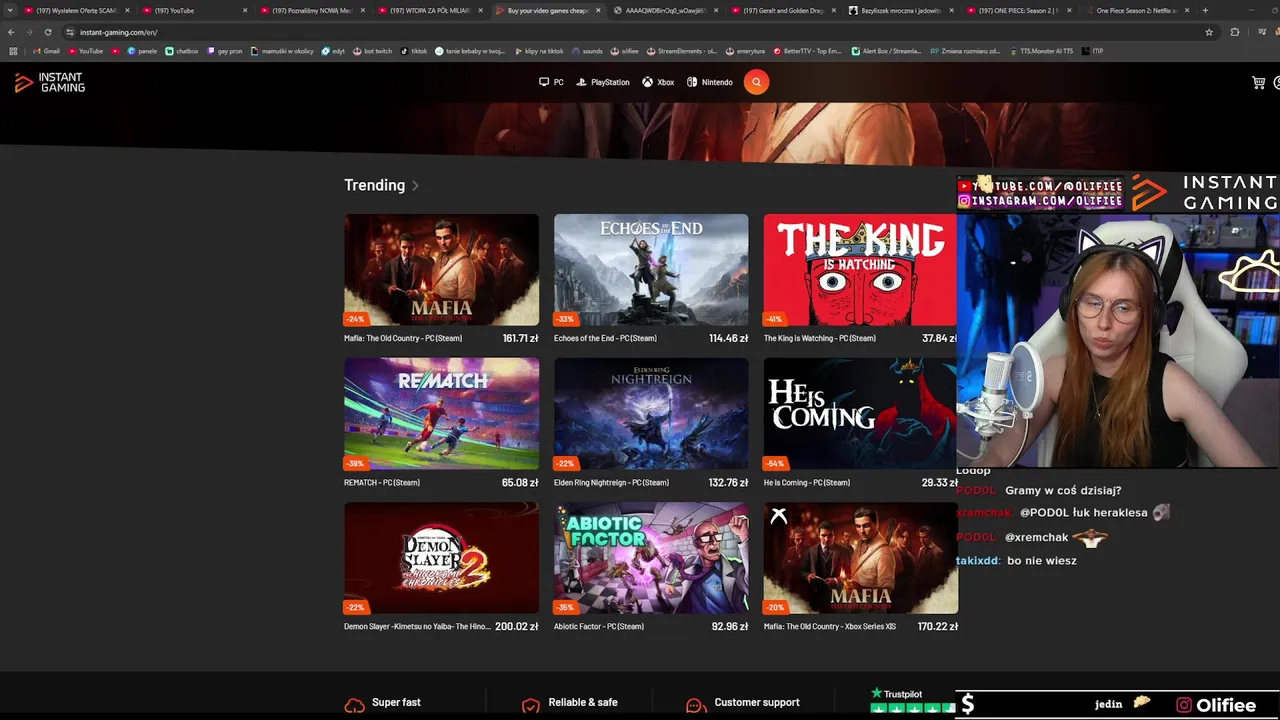This screenshot has height=720, width=1280.
Task: Open the BetterTTV bookmark
Action: pos(808,51)
